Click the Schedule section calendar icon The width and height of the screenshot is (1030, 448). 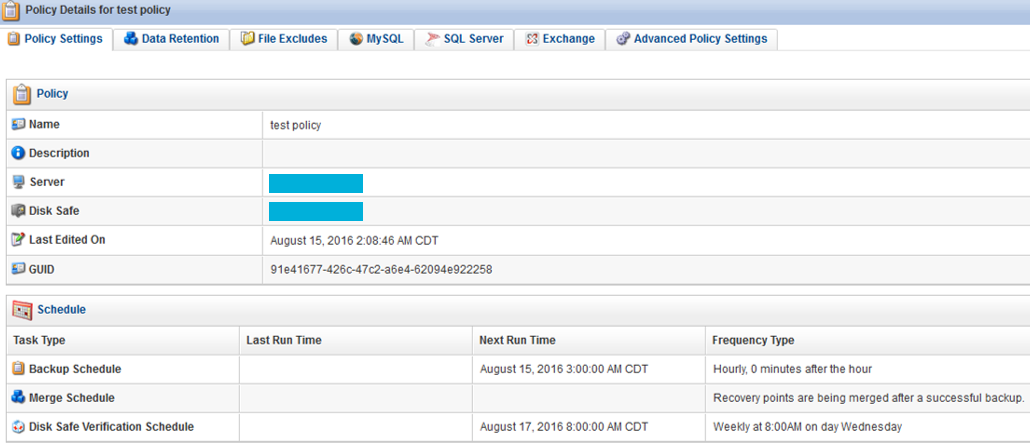(23, 309)
